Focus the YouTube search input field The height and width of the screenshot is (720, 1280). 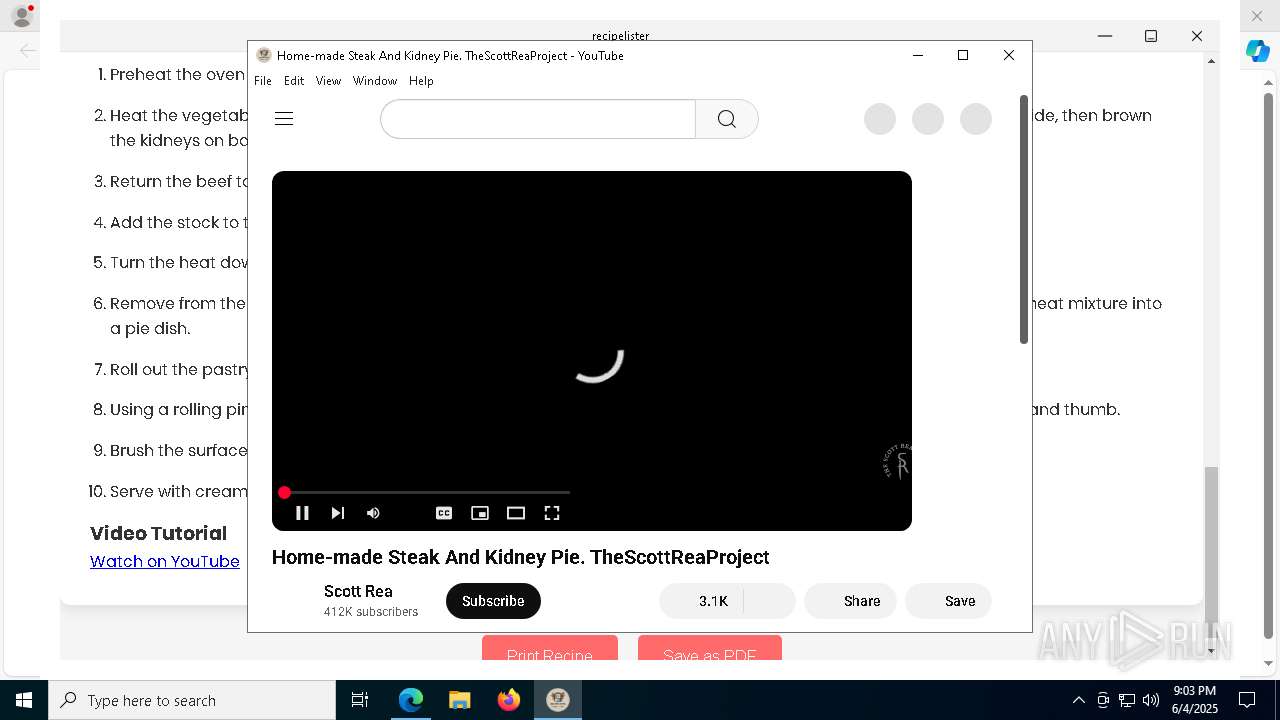click(x=538, y=119)
